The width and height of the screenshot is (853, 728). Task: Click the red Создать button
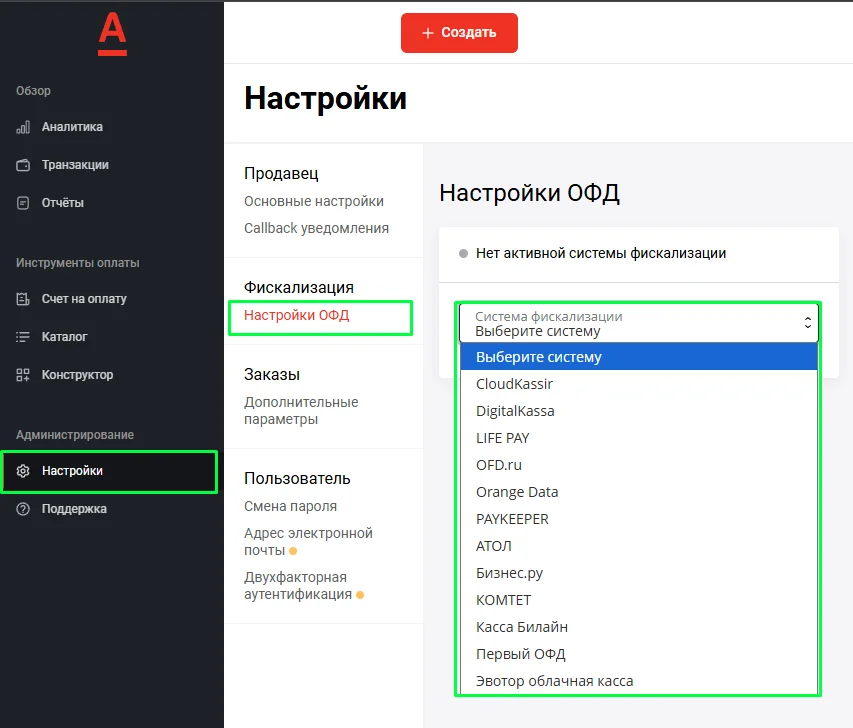pos(459,33)
